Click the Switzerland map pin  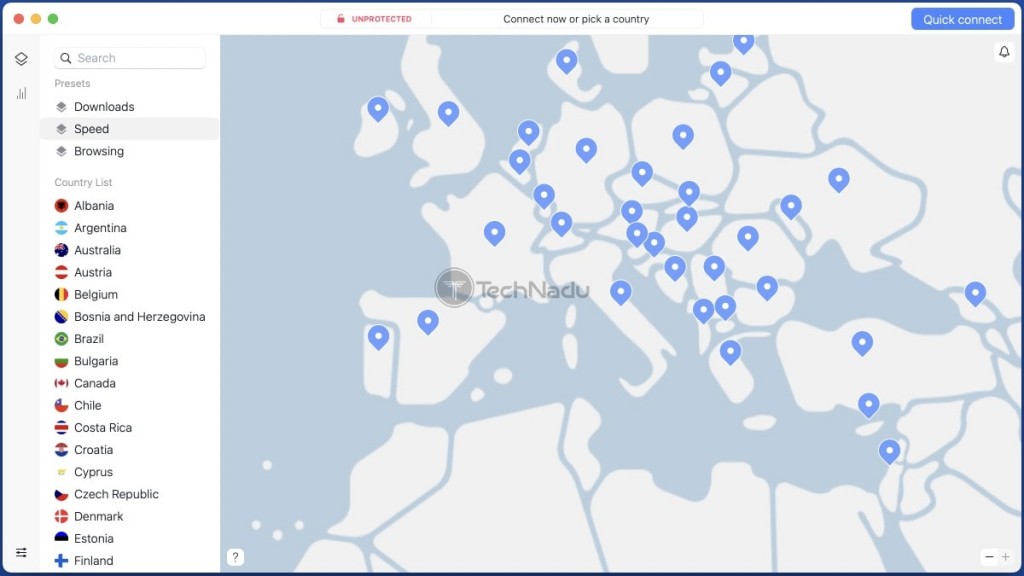tap(561, 223)
